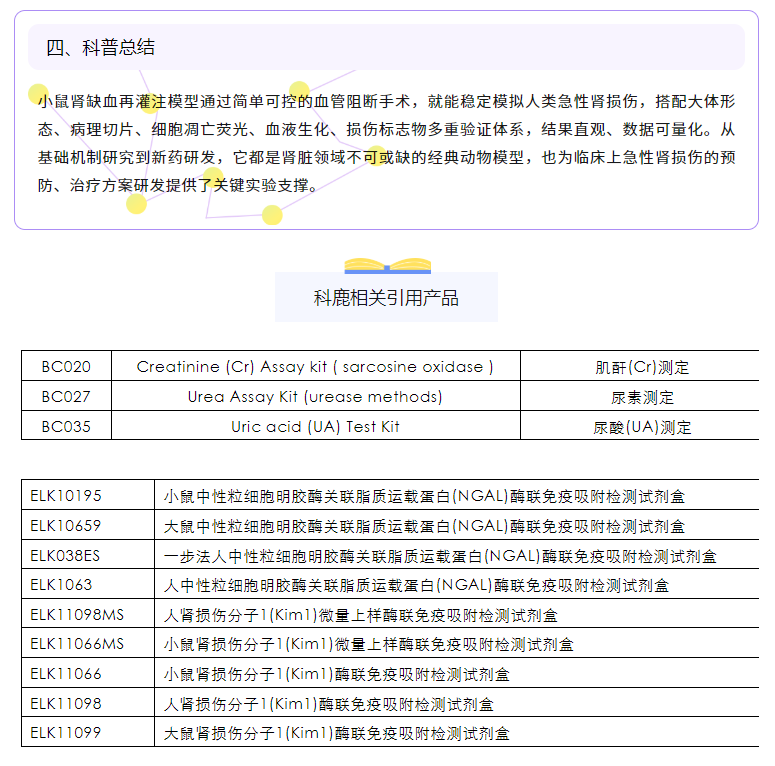Click product code ELK10659
Image resolution: width=775 pixels, height=766 pixels.
click(66, 525)
